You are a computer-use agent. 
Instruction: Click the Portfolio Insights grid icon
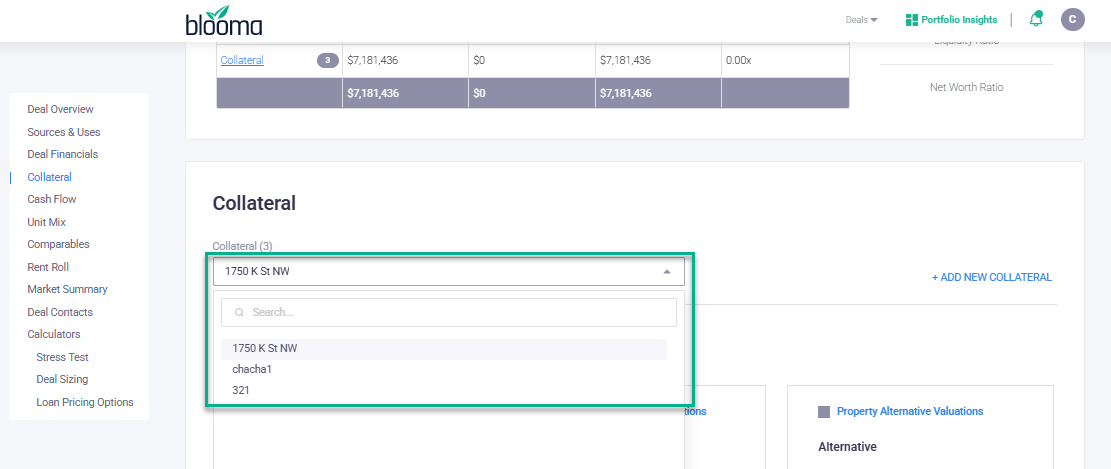(911, 19)
